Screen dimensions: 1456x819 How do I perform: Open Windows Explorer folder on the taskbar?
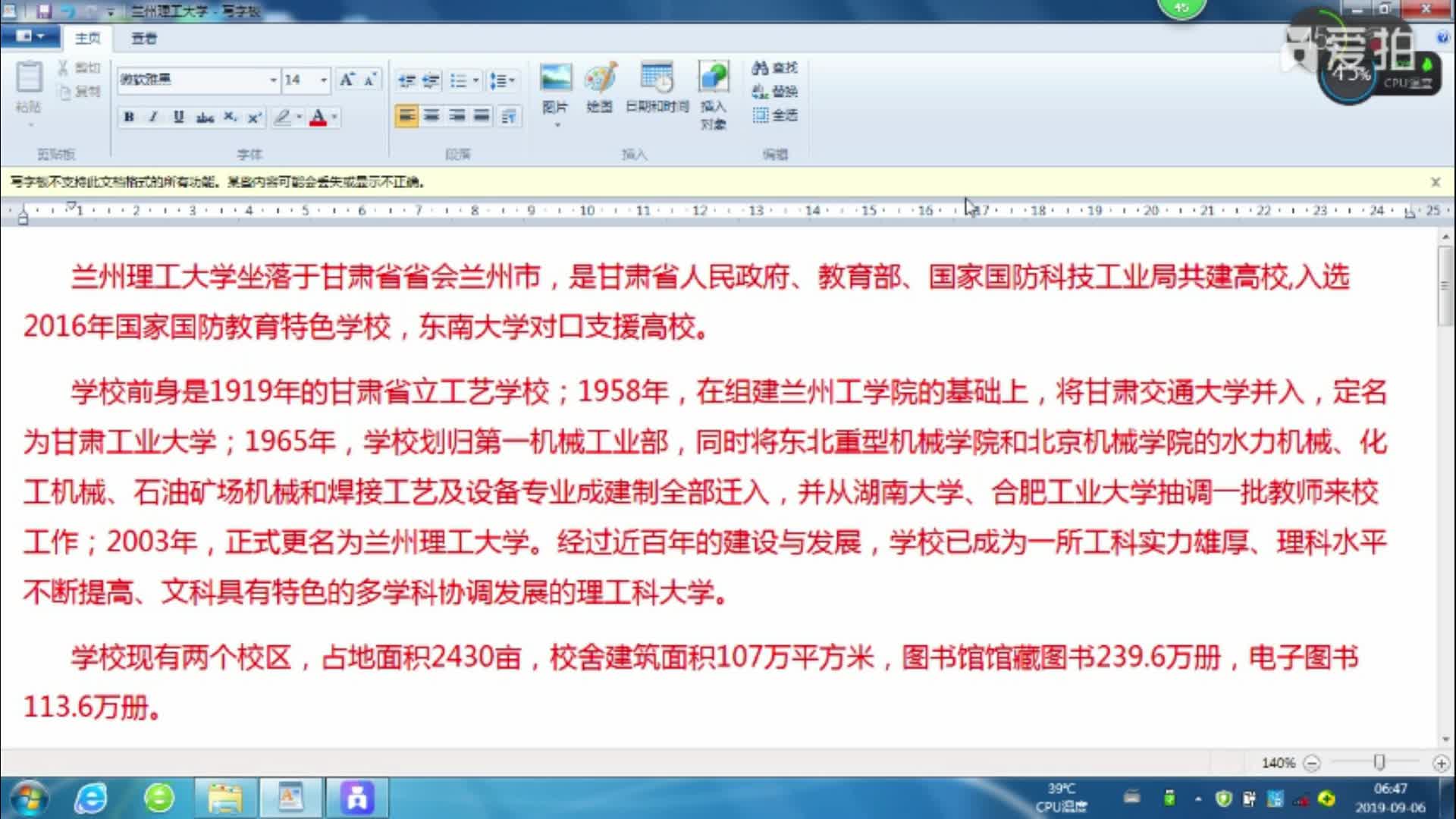tap(224, 798)
